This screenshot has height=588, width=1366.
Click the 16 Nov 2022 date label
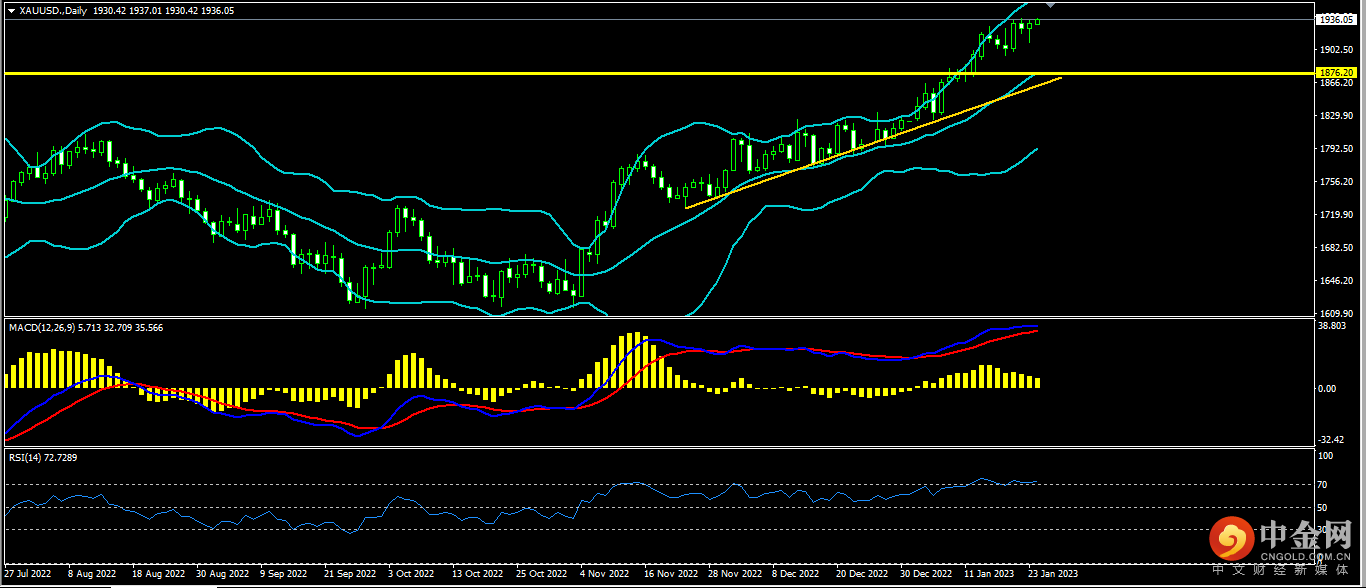[x=670, y=574]
